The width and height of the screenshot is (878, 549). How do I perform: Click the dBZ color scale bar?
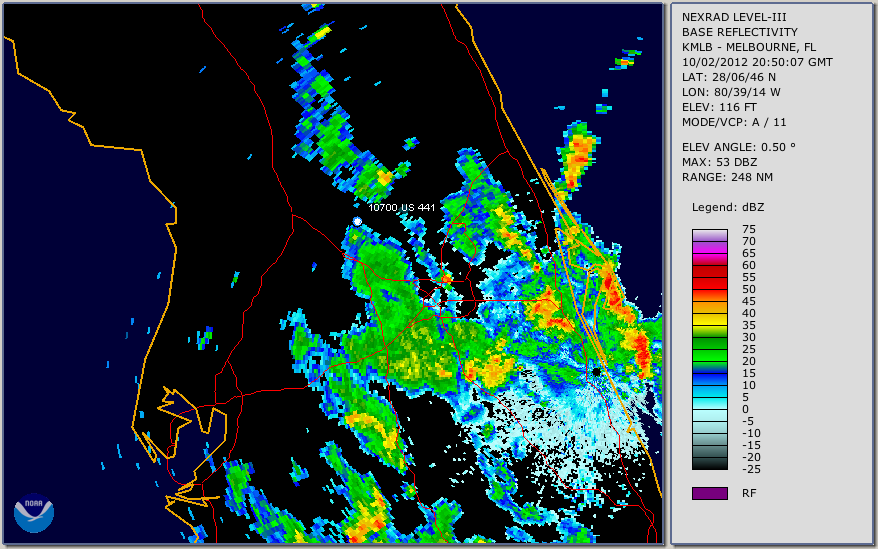coord(709,350)
